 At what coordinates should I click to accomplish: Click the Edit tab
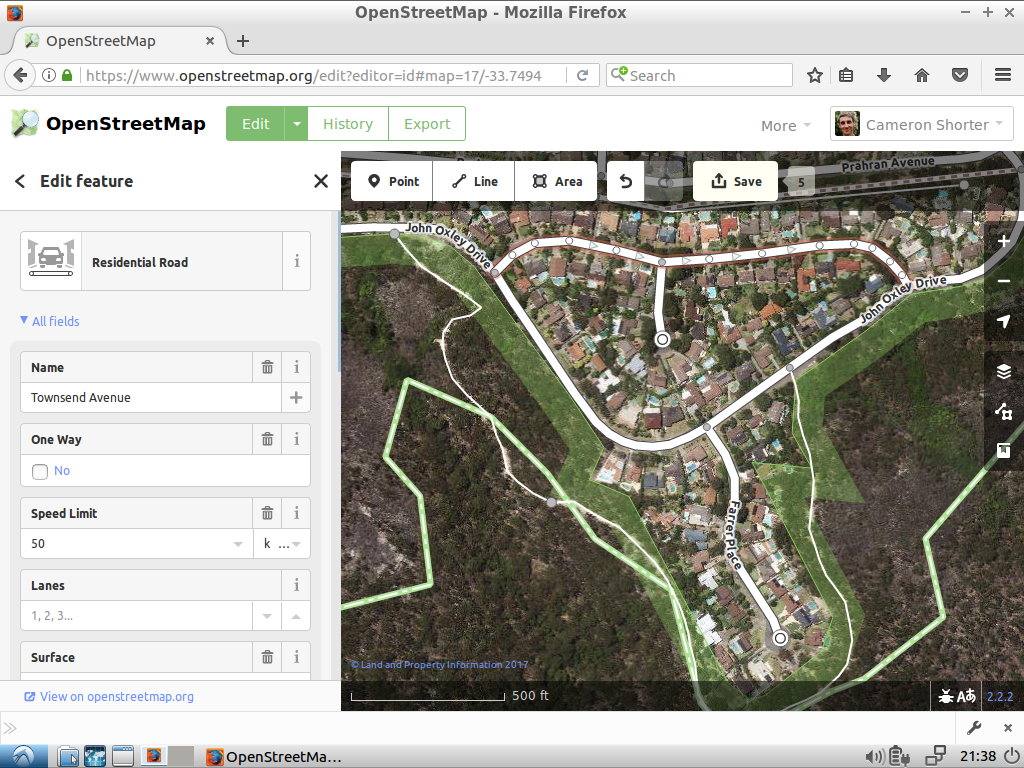point(255,123)
